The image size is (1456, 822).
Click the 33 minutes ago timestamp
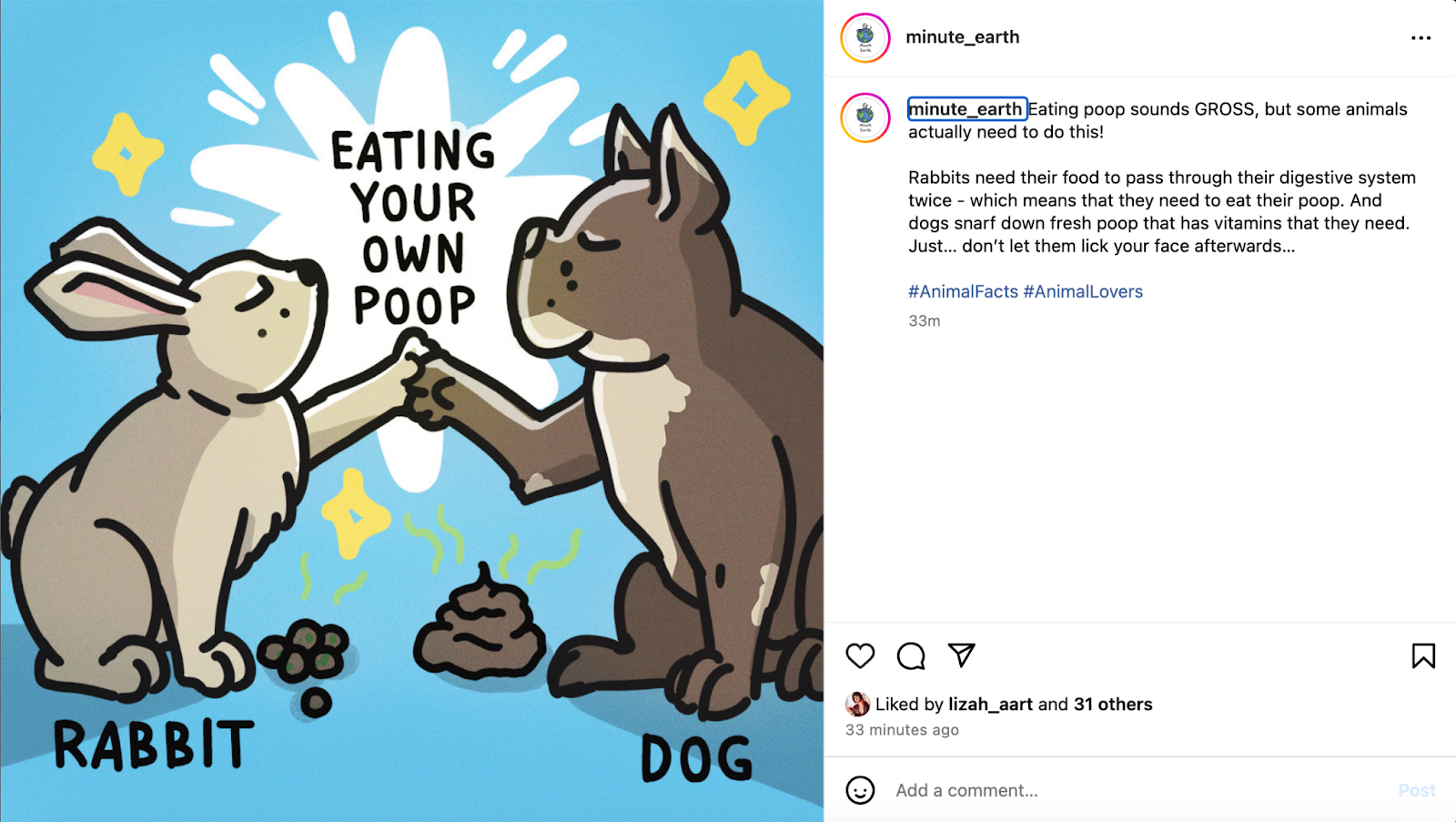(x=902, y=730)
